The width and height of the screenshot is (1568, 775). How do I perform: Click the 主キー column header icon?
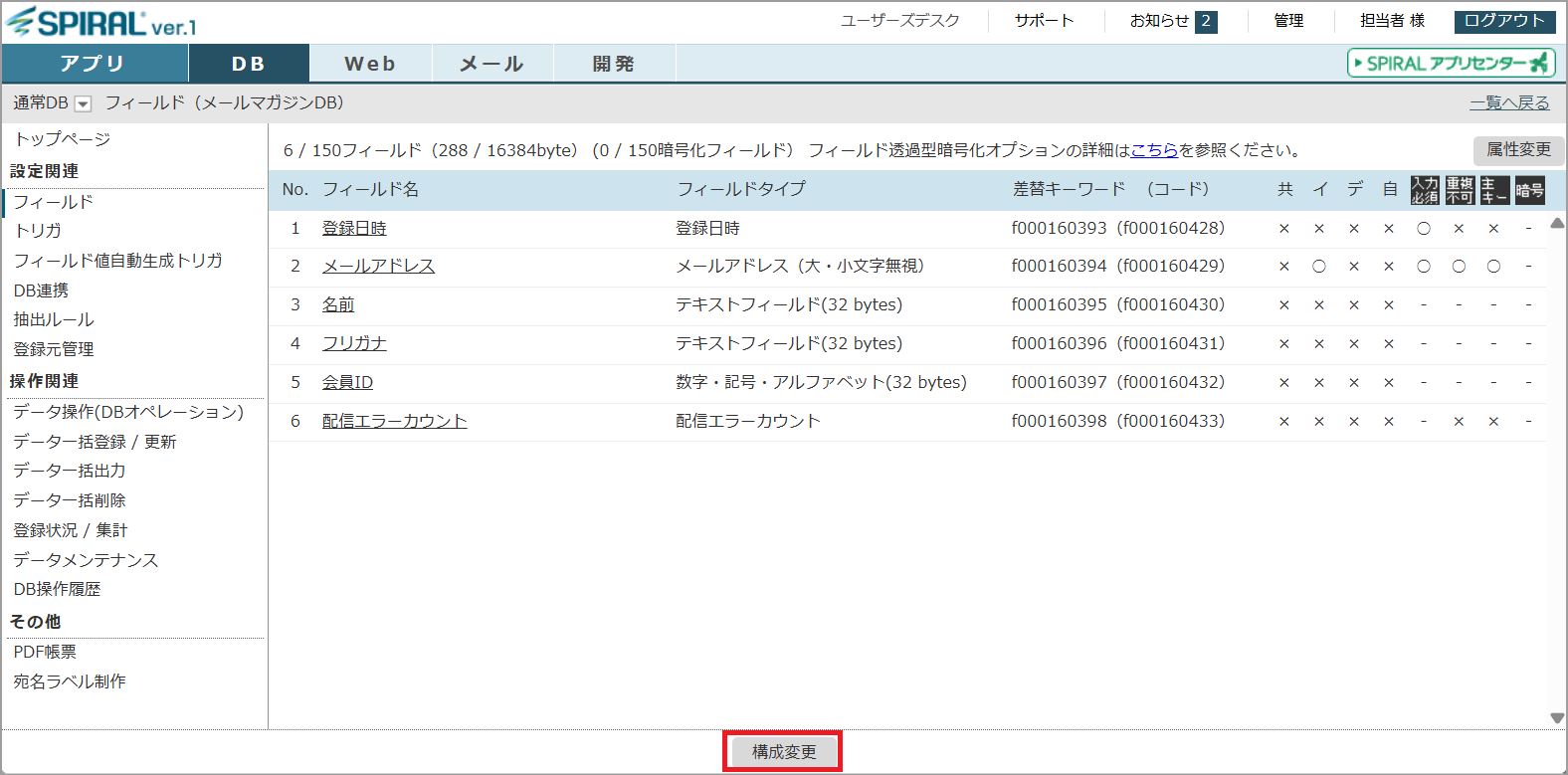pos(1493,190)
